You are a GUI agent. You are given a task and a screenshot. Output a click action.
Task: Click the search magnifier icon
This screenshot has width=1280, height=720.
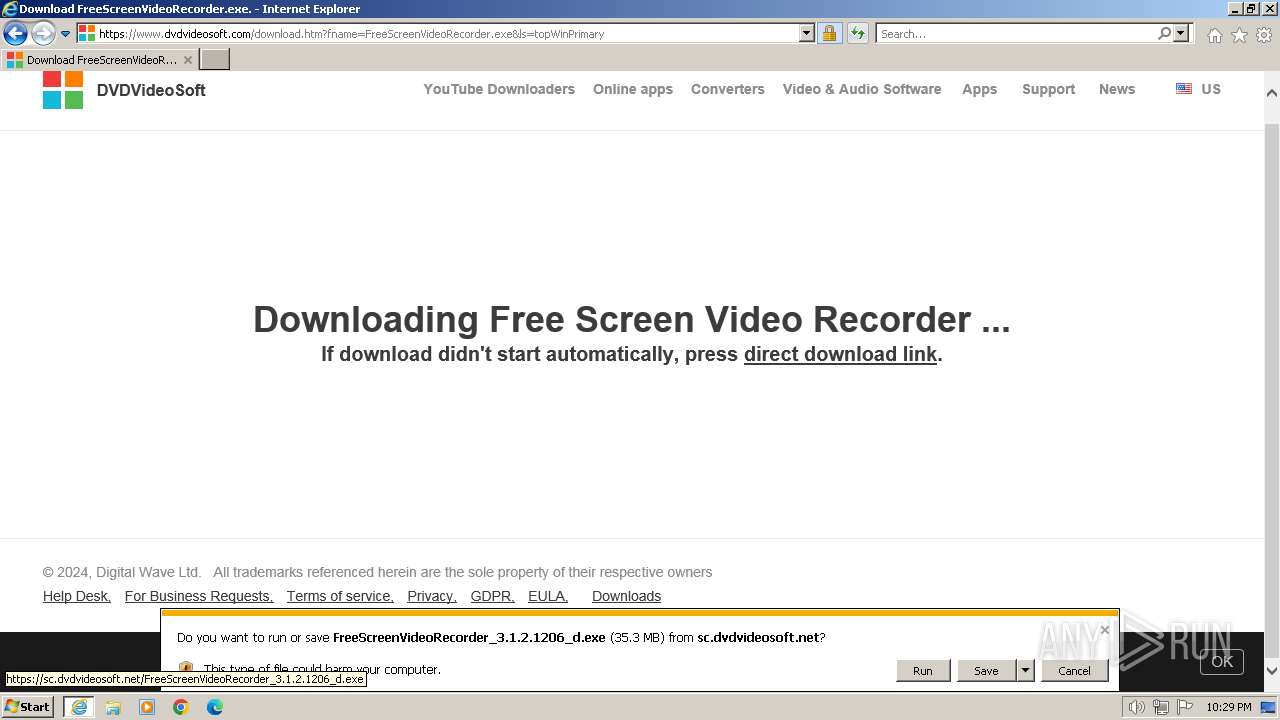[x=1164, y=33]
